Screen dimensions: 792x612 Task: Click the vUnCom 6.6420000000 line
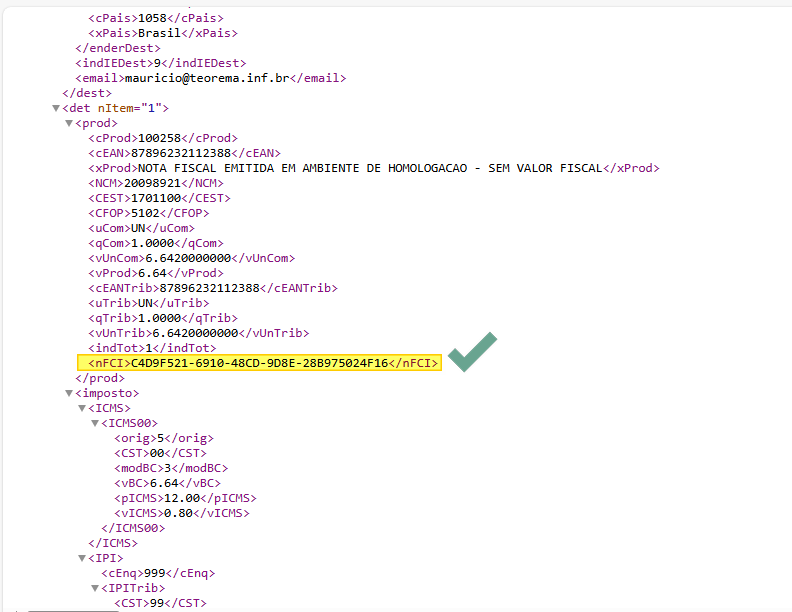(191, 258)
